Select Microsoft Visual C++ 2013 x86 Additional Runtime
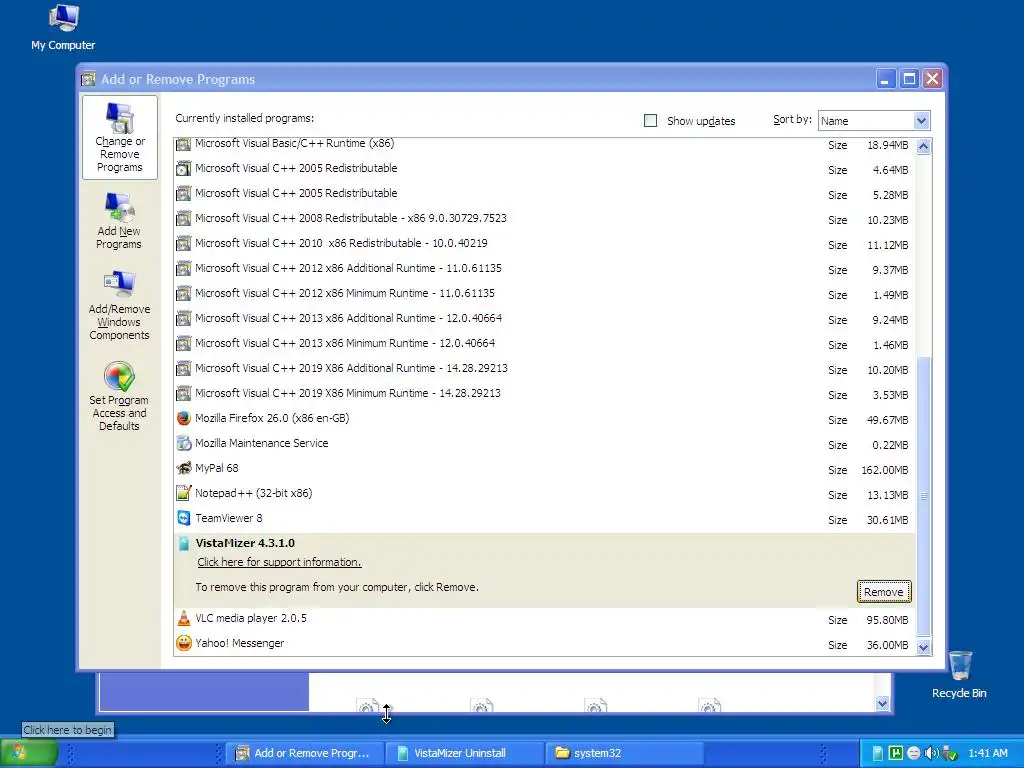The image size is (1024, 768). click(x=545, y=319)
